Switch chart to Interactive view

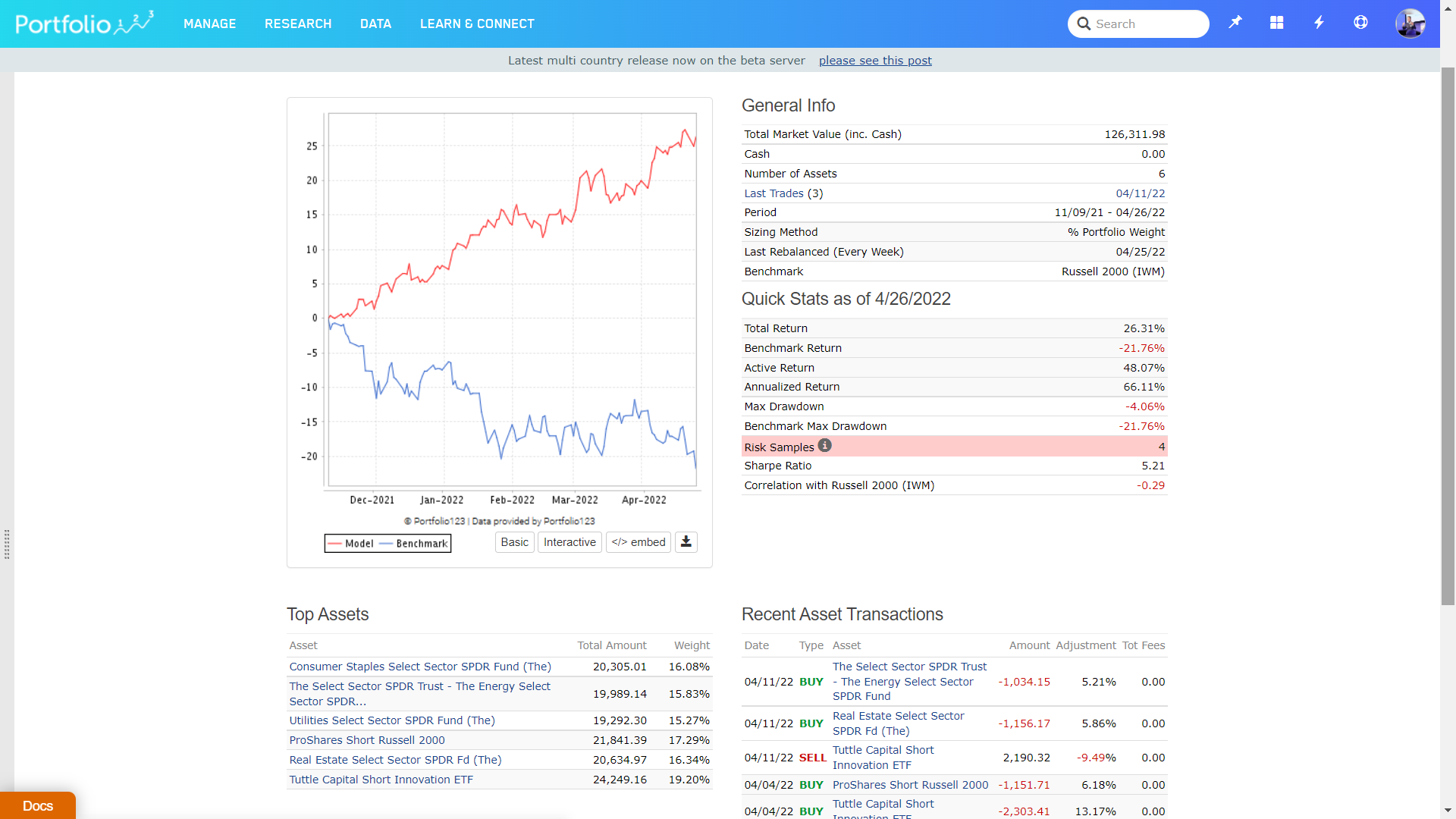(x=570, y=542)
